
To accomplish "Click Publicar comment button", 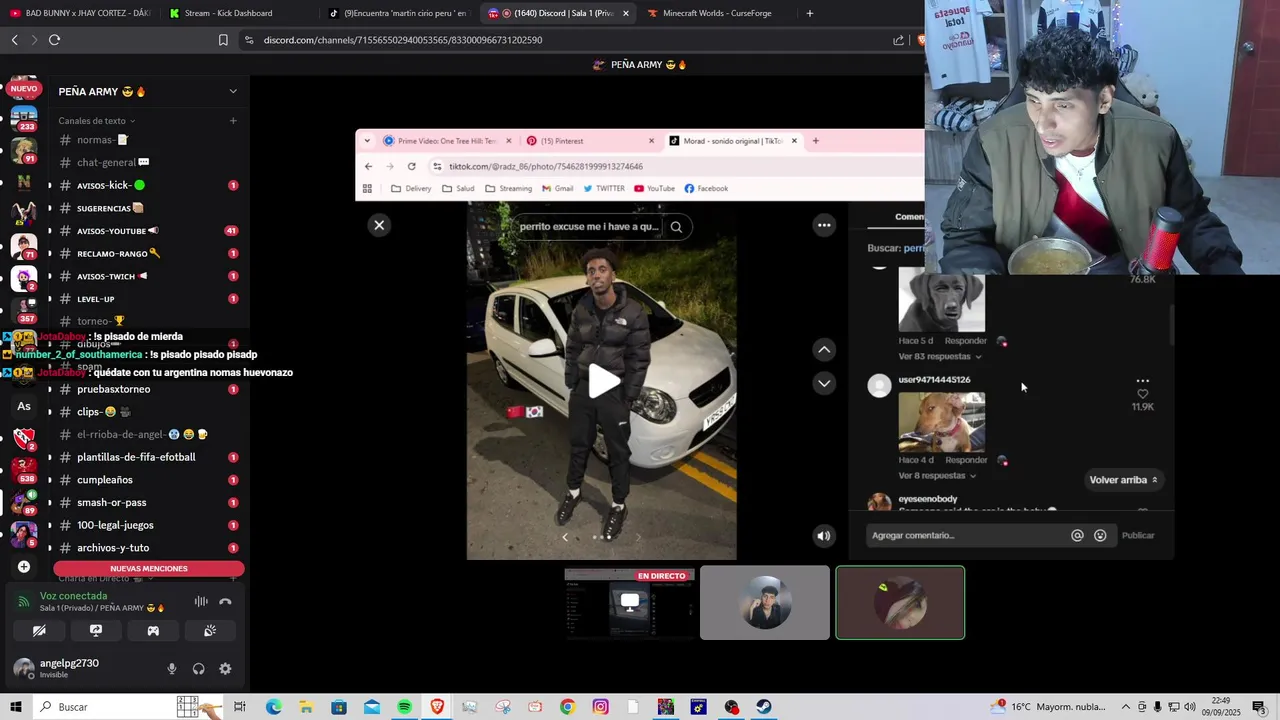I will 1138,535.
